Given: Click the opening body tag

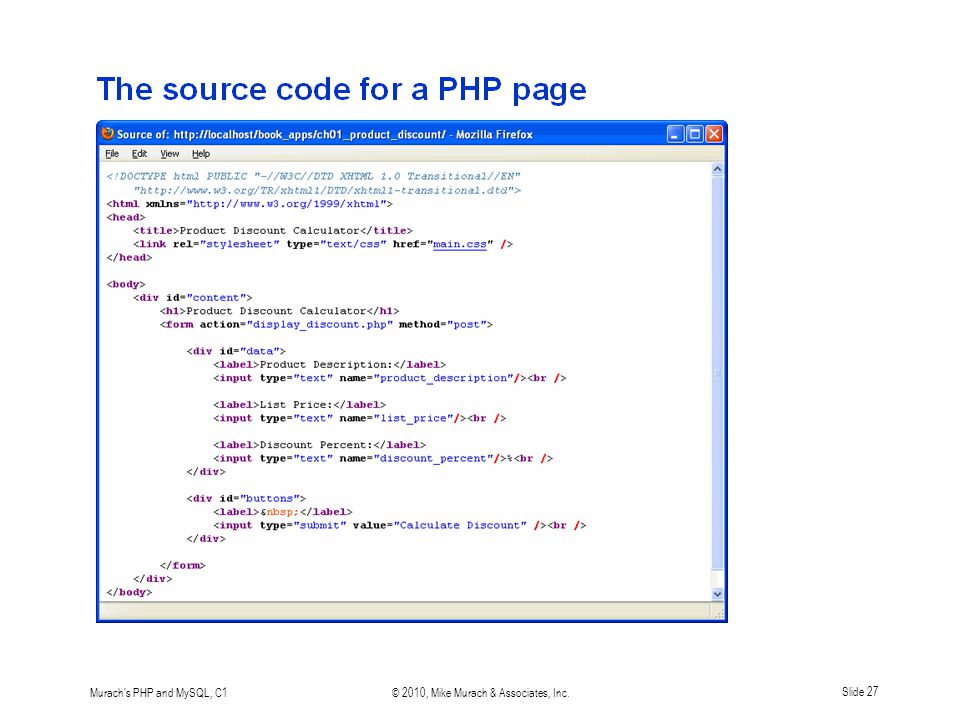Looking at the screenshot, I should [x=126, y=285].
